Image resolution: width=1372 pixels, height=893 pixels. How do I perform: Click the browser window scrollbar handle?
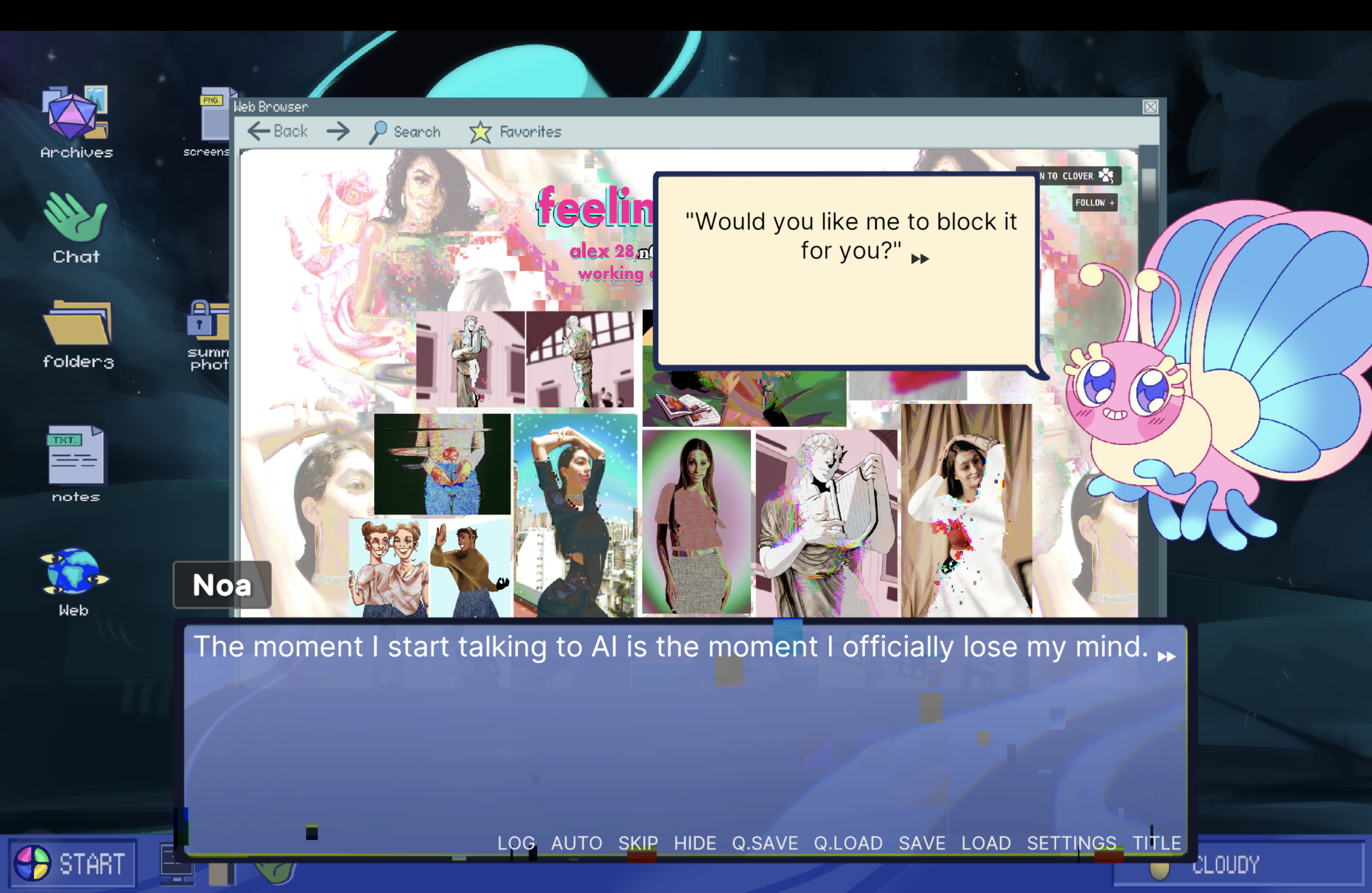(x=1149, y=184)
